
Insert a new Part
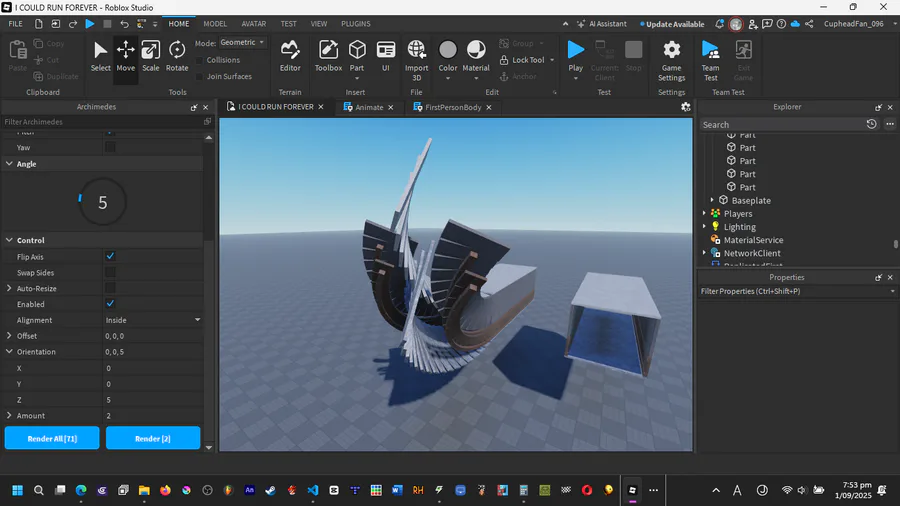point(357,56)
